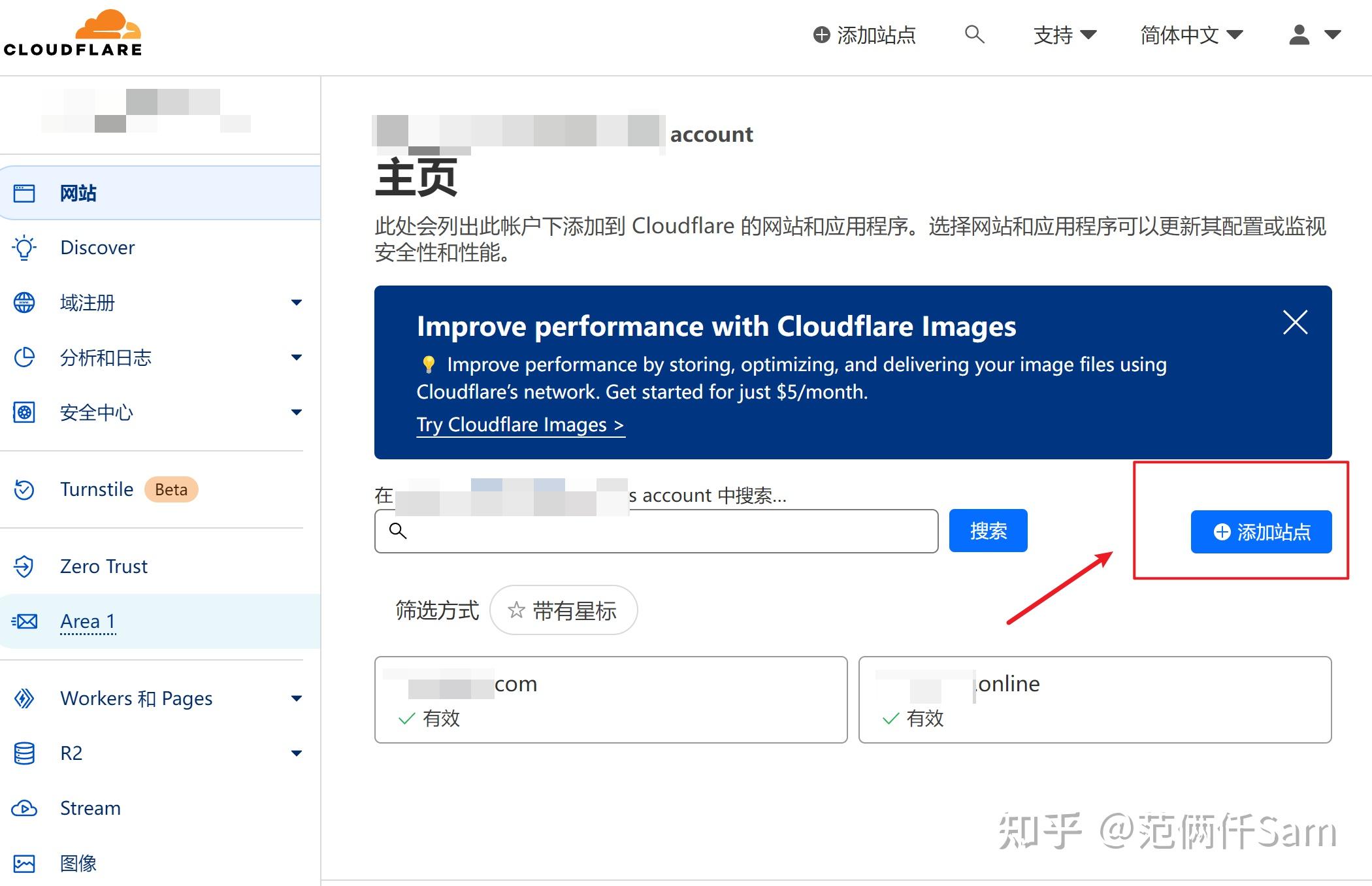
Task: Click the Beta badge next to Turnstile
Action: (171, 489)
